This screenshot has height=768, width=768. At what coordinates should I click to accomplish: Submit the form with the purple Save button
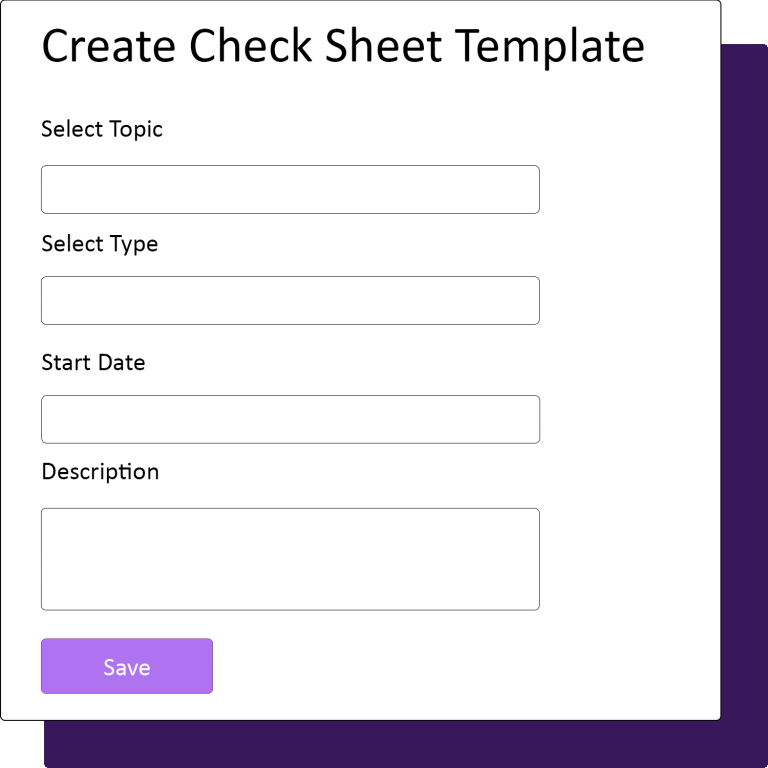click(x=127, y=666)
